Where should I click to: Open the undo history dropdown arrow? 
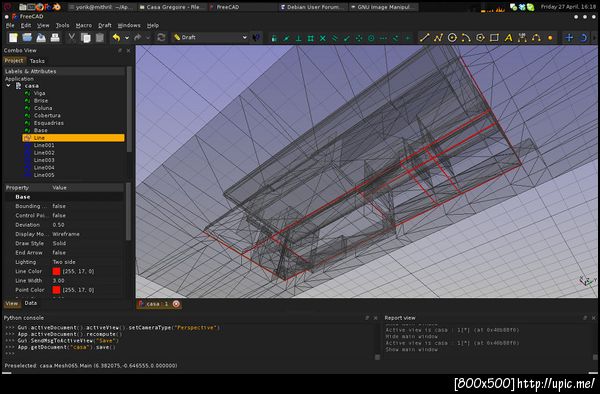click(x=127, y=38)
